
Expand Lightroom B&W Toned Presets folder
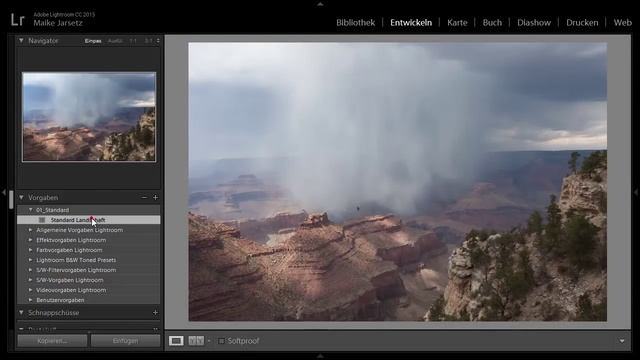tap(31, 260)
